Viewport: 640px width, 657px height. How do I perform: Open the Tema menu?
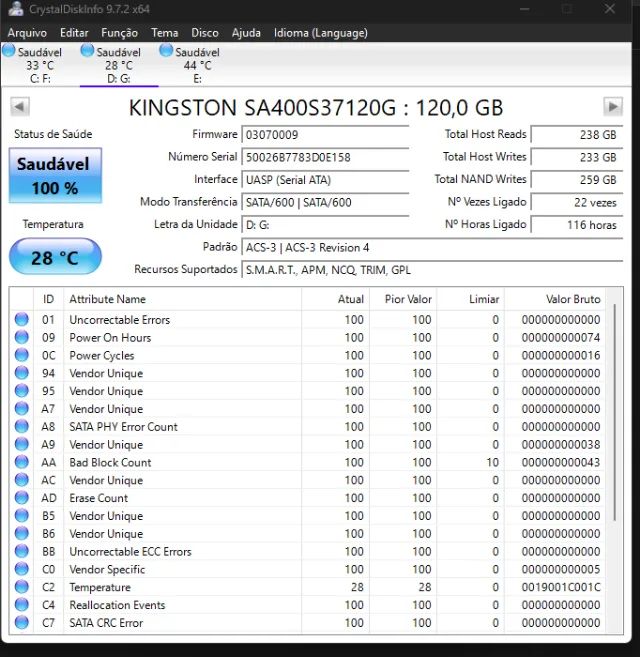165,33
